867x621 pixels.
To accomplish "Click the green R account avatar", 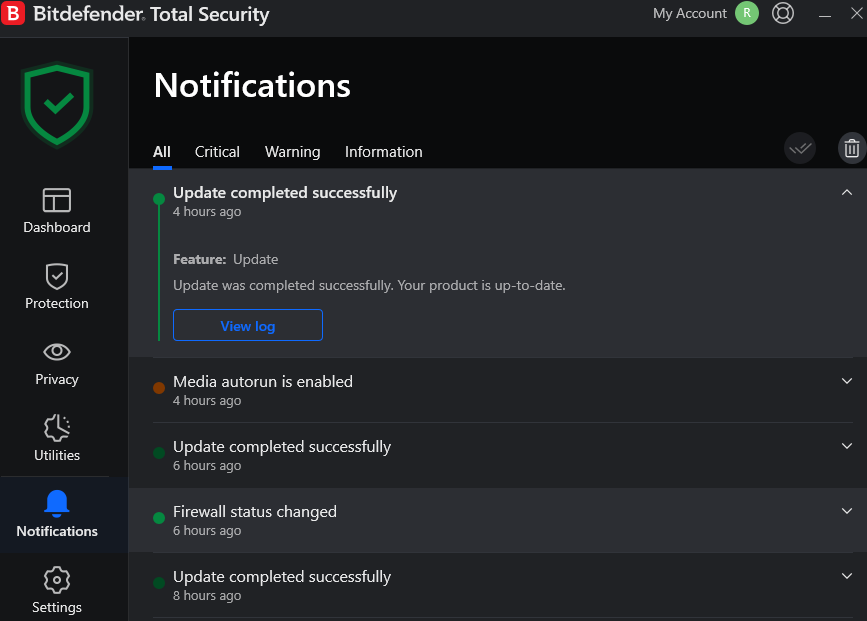I will [746, 13].
